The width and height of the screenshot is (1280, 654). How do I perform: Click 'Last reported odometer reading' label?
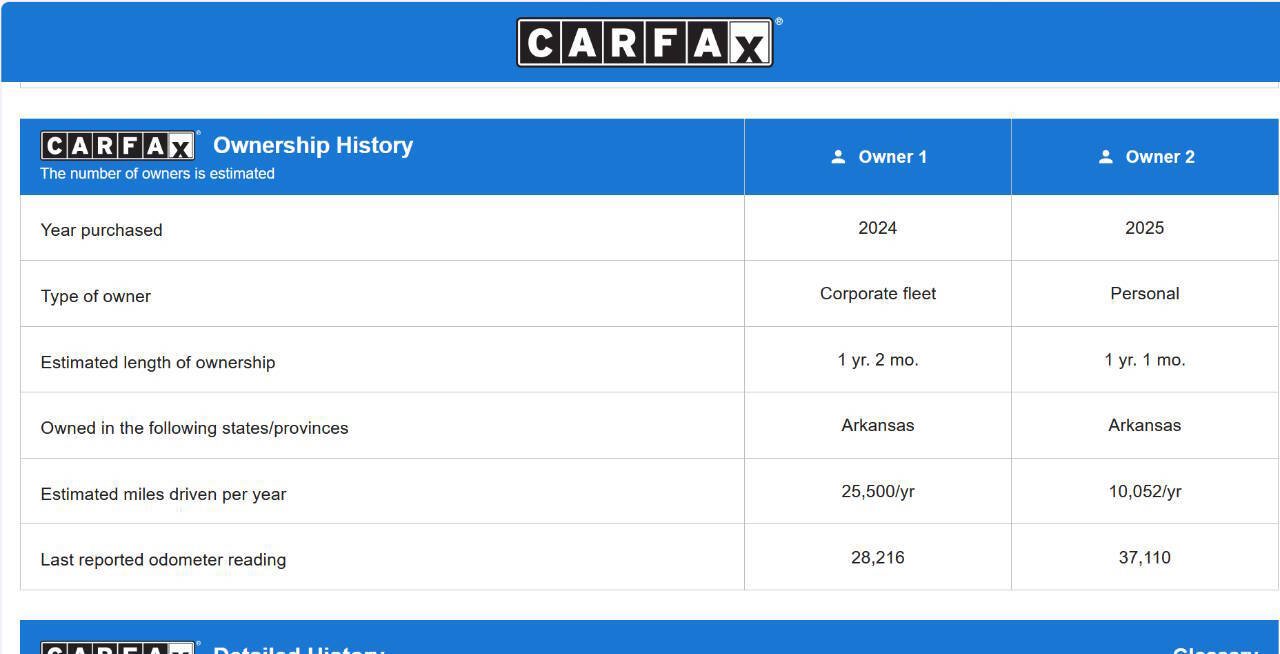[163, 560]
